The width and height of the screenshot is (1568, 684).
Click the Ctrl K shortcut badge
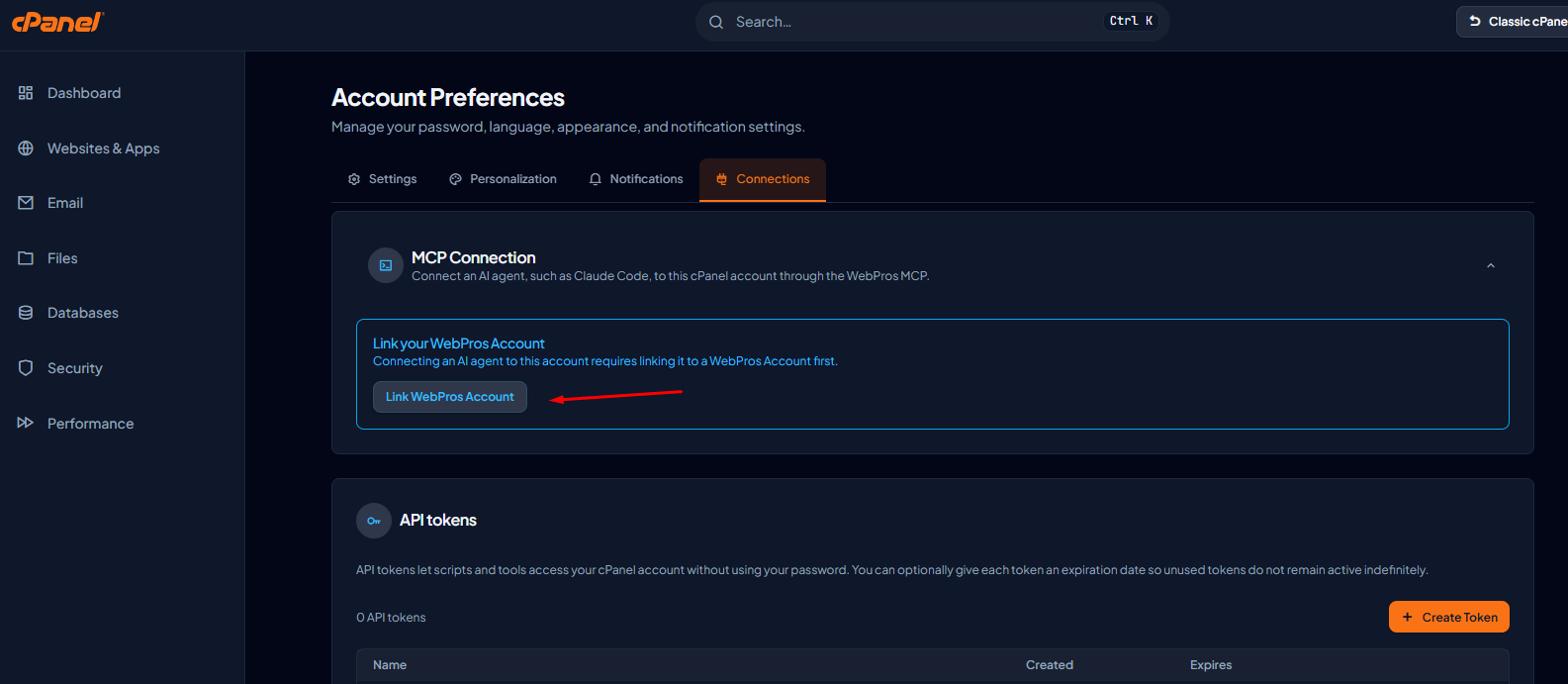point(1131,21)
